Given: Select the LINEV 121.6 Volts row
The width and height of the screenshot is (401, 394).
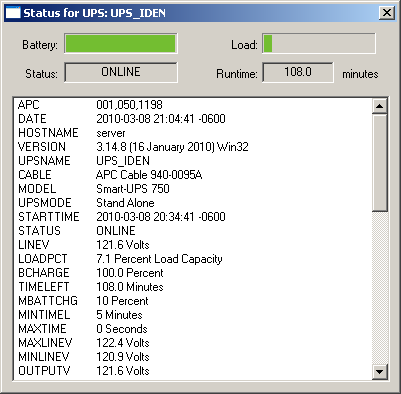Looking at the screenshot, I should [193, 245].
